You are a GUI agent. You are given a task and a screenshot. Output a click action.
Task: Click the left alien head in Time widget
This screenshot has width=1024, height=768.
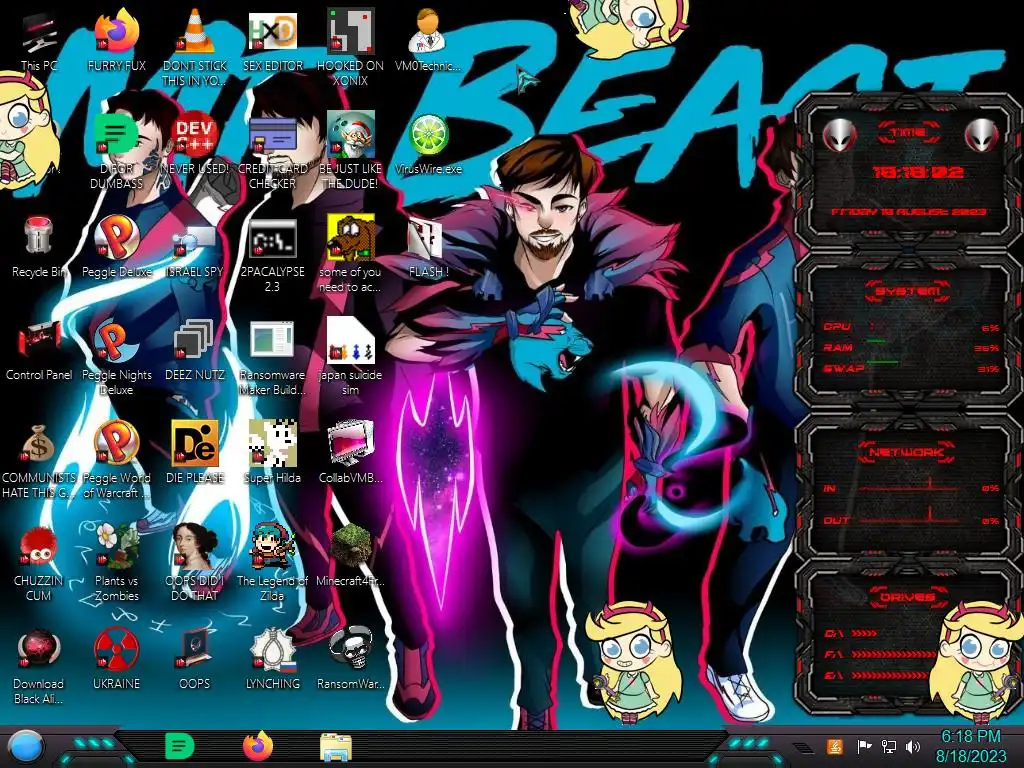[839, 135]
